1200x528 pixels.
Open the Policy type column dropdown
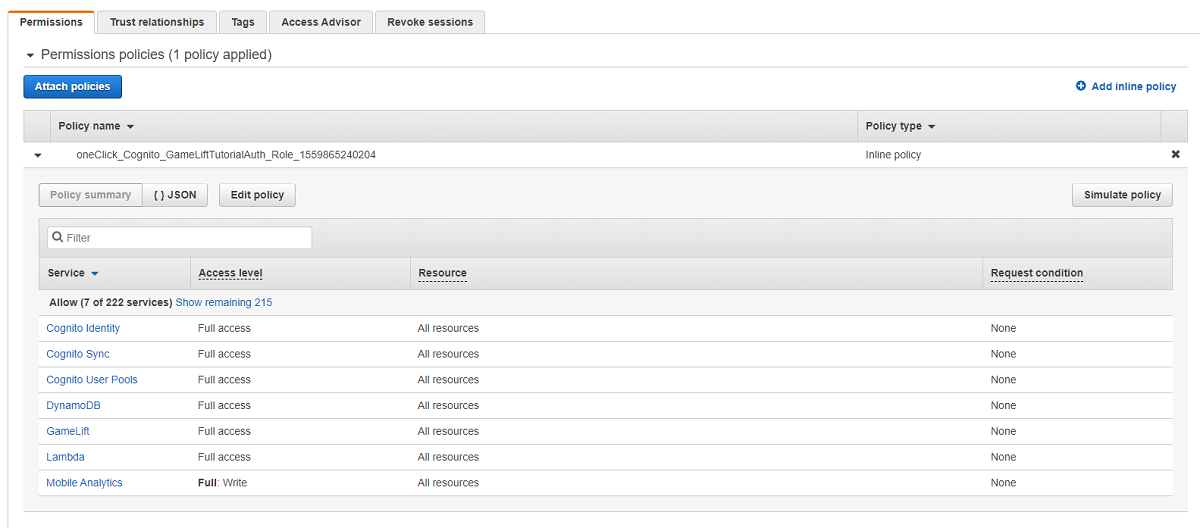click(x=932, y=127)
